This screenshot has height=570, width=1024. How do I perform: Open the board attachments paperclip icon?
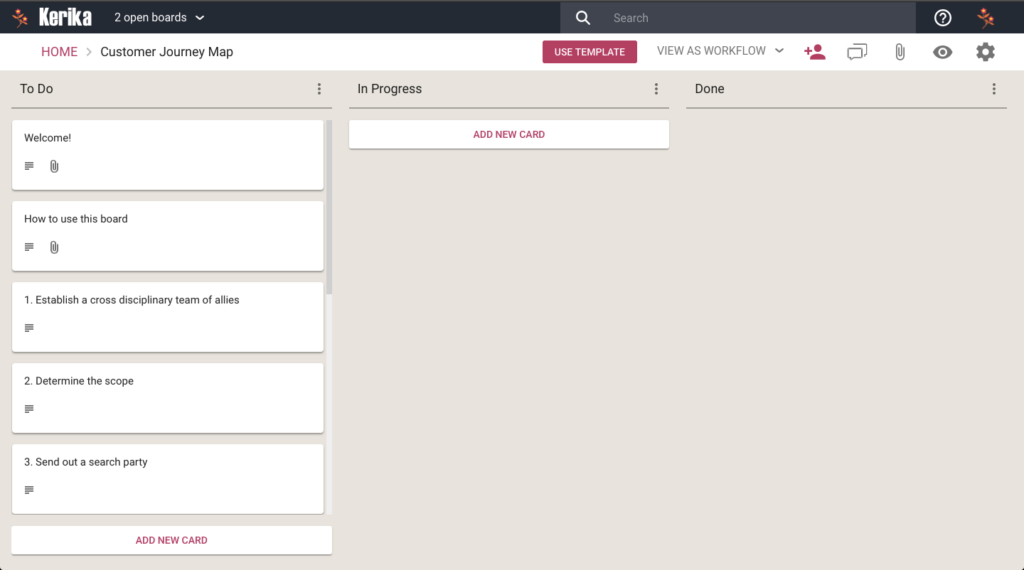tap(900, 52)
